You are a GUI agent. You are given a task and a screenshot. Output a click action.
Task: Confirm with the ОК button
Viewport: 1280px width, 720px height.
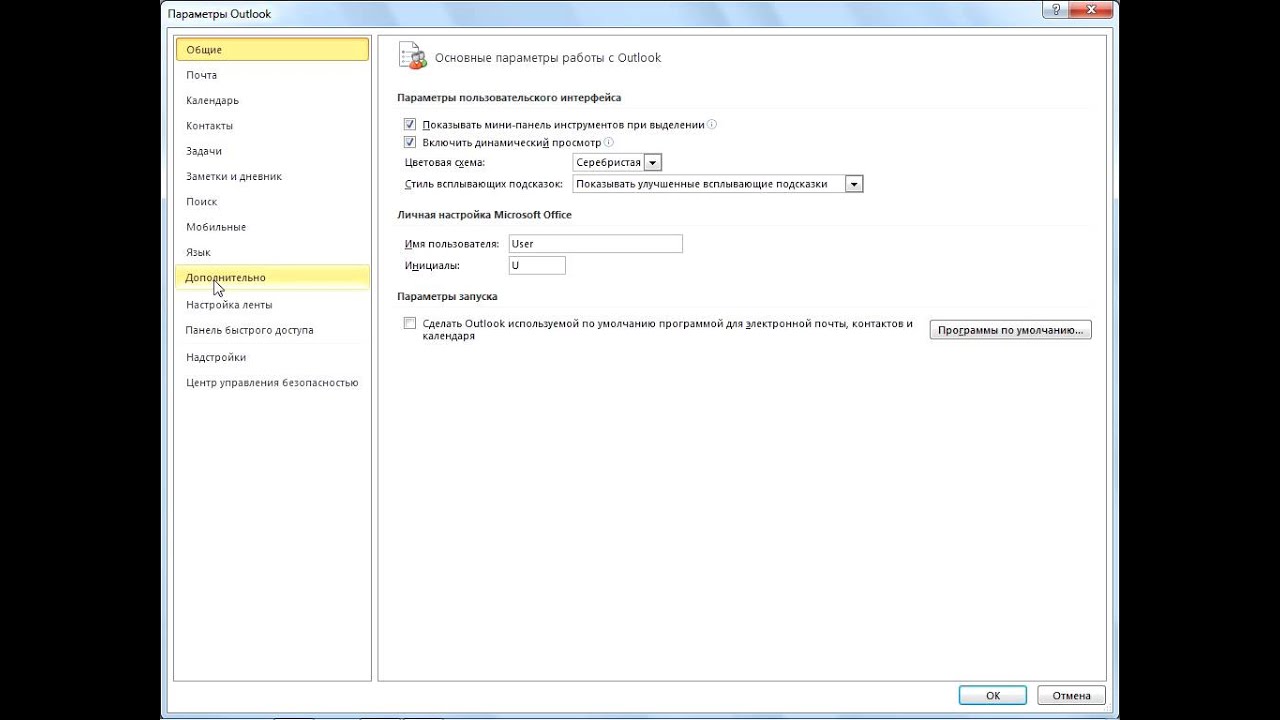coord(993,696)
